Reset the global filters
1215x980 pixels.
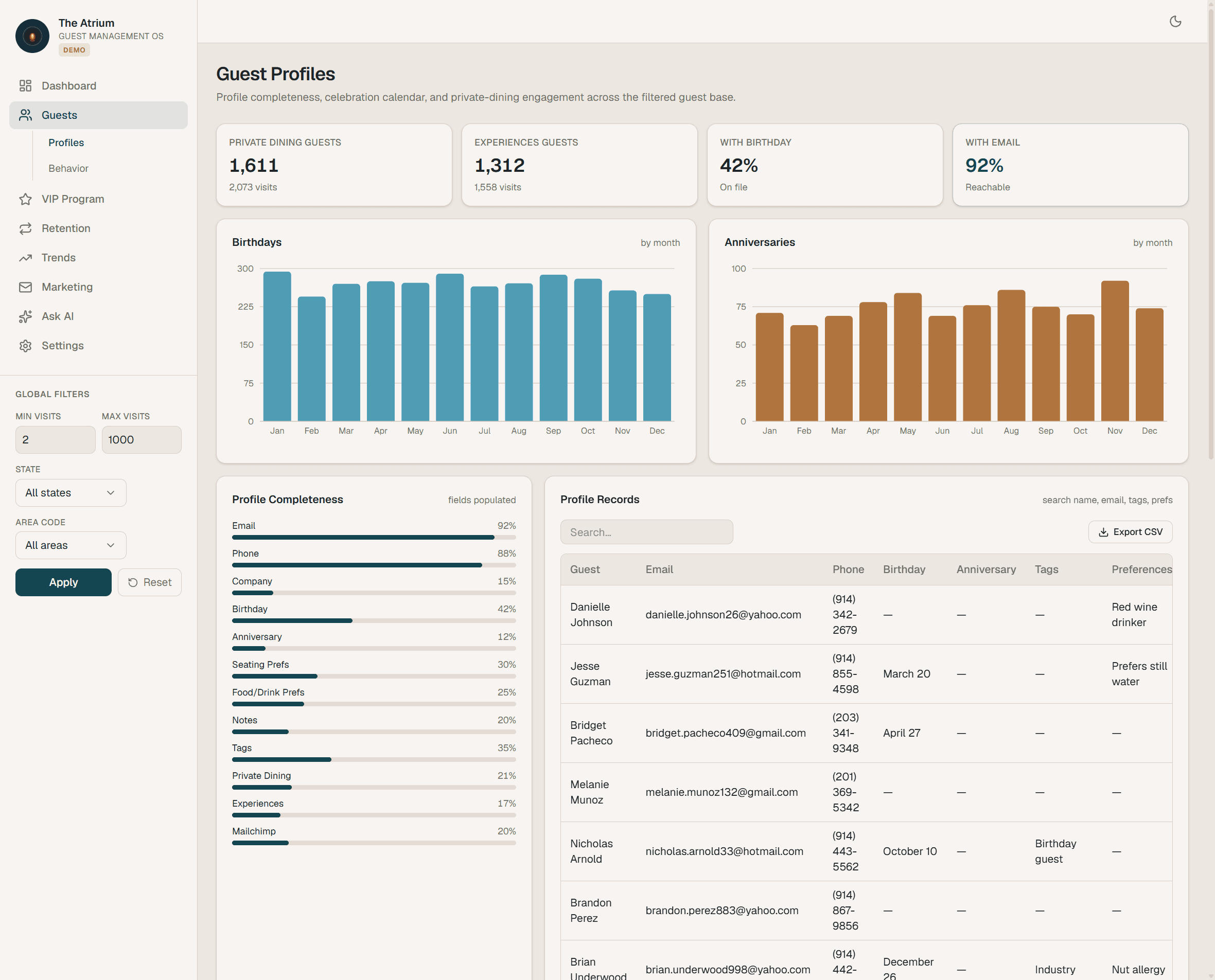pyautogui.click(x=150, y=582)
